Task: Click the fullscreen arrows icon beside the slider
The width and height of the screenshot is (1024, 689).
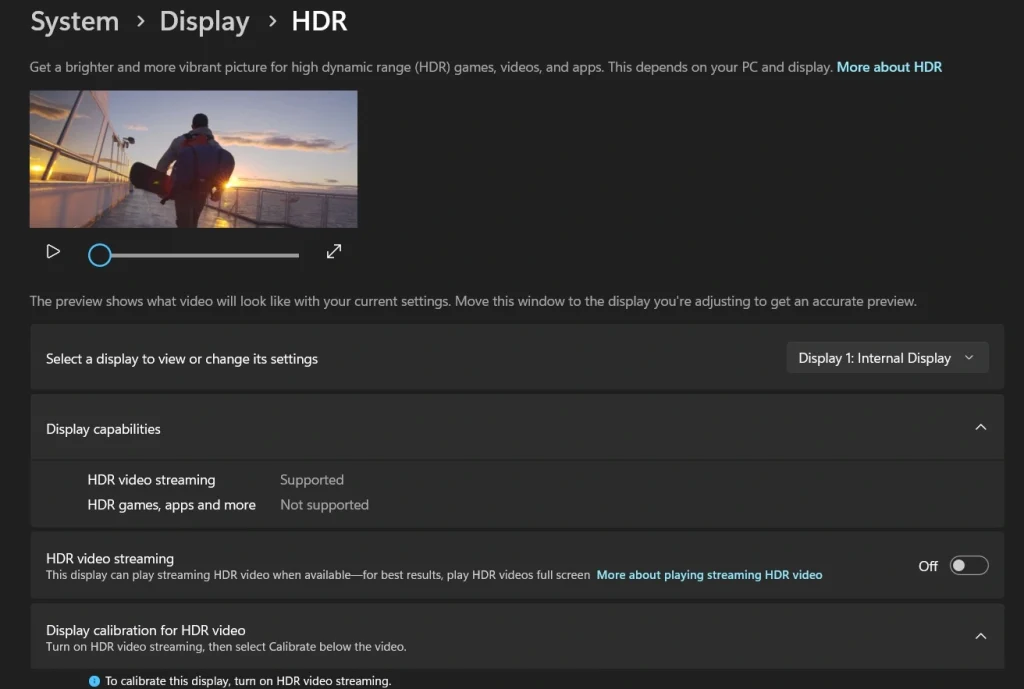Action: point(333,252)
